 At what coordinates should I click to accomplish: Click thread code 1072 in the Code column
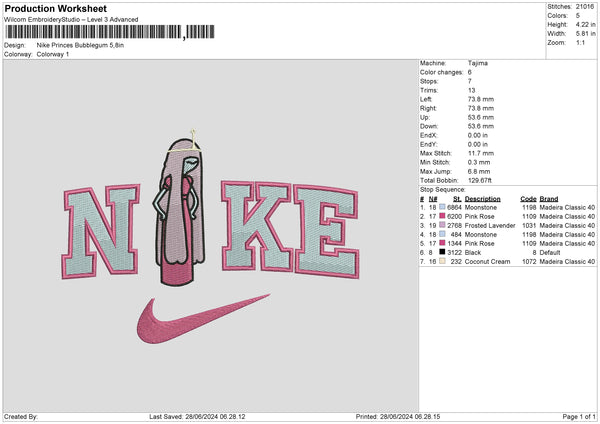pos(529,262)
